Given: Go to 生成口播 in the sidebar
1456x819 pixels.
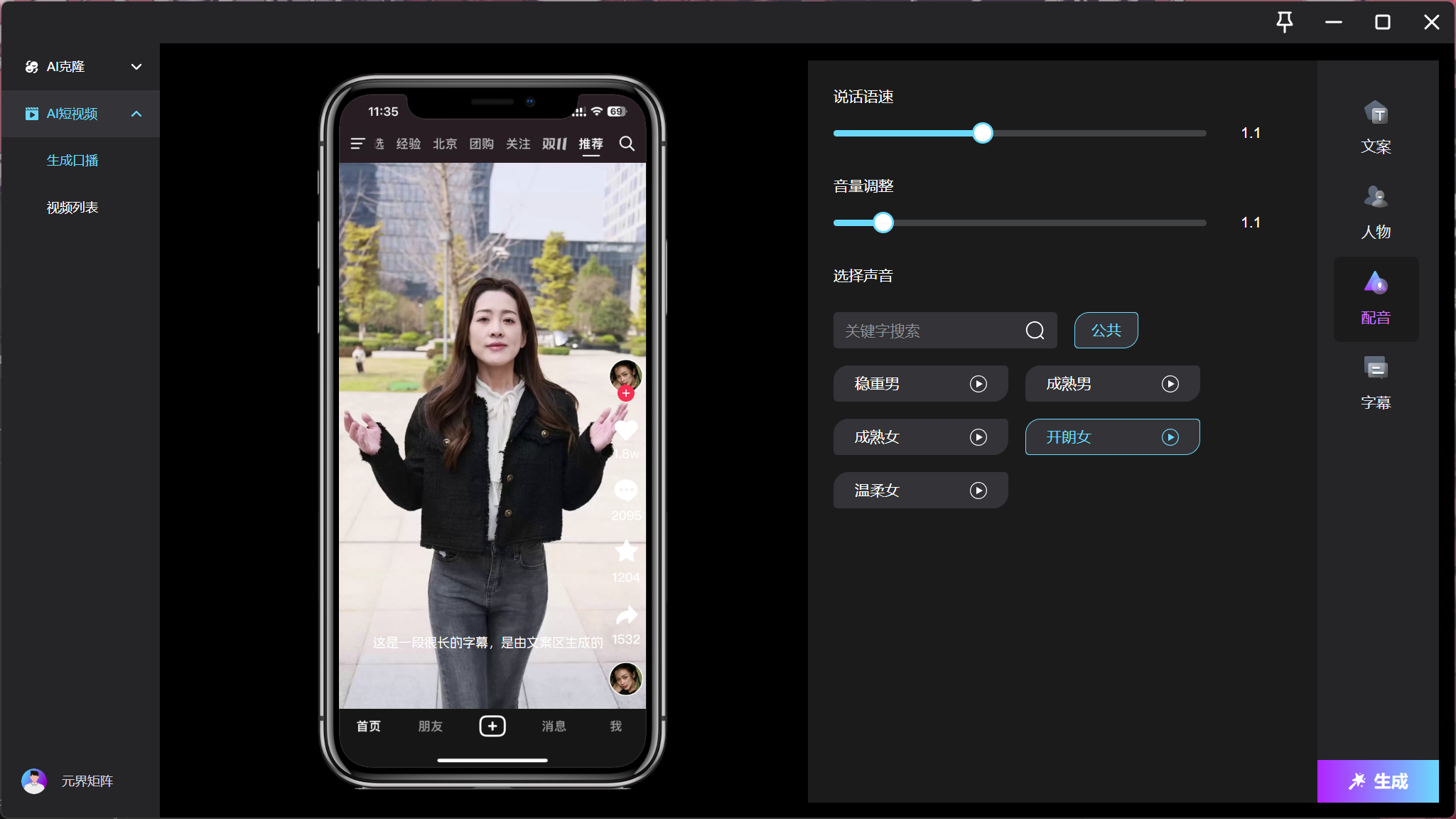Looking at the screenshot, I should coord(72,161).
